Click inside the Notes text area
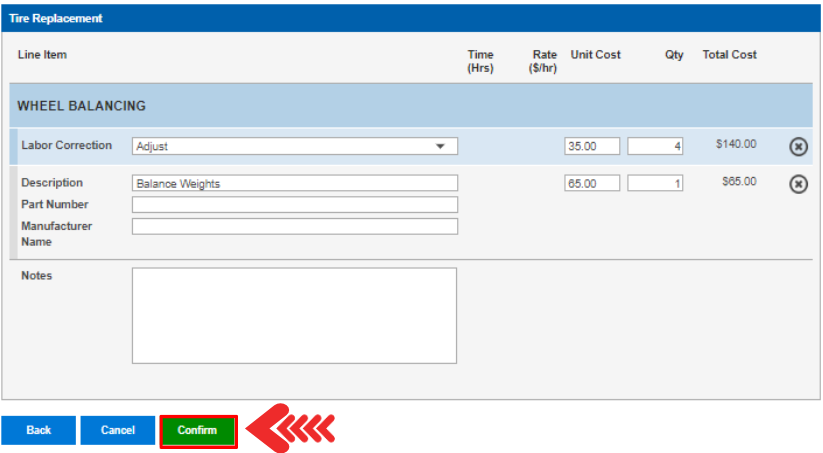Image resolution: width=823 pixels, height=453 pixels. [294, 315]
